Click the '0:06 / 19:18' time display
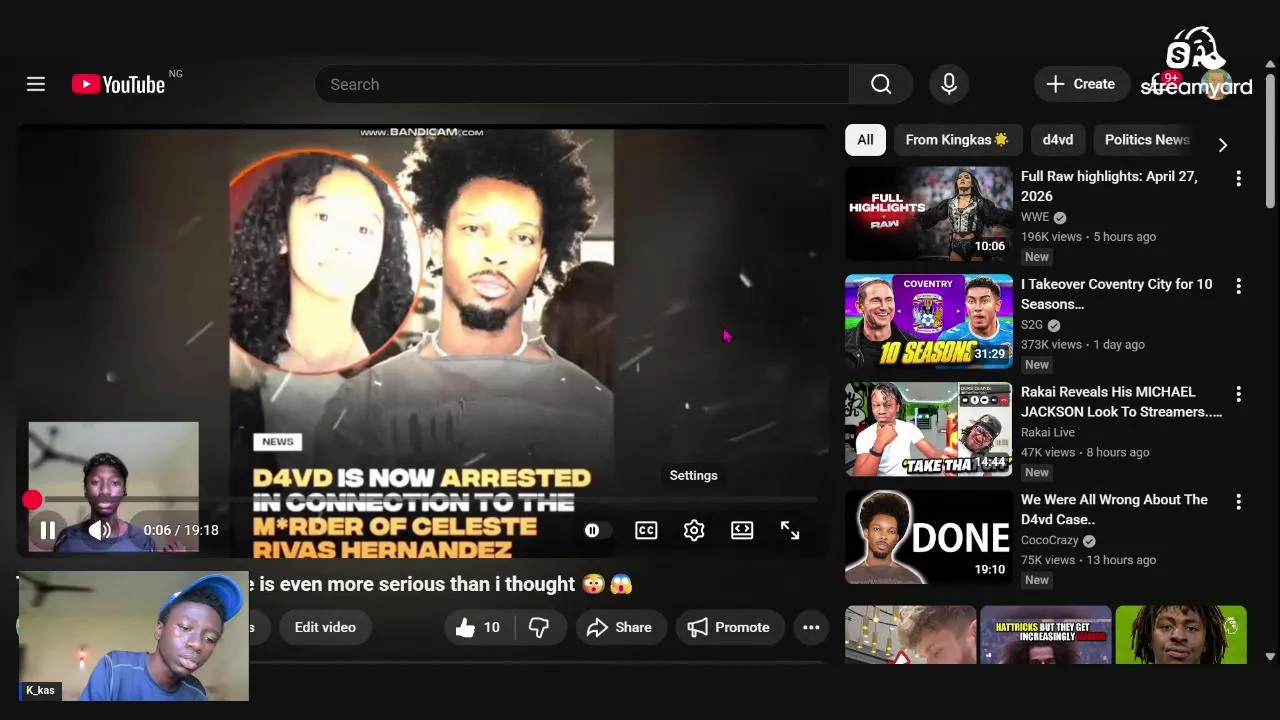 pyautogui.click(x=181, y=530)
